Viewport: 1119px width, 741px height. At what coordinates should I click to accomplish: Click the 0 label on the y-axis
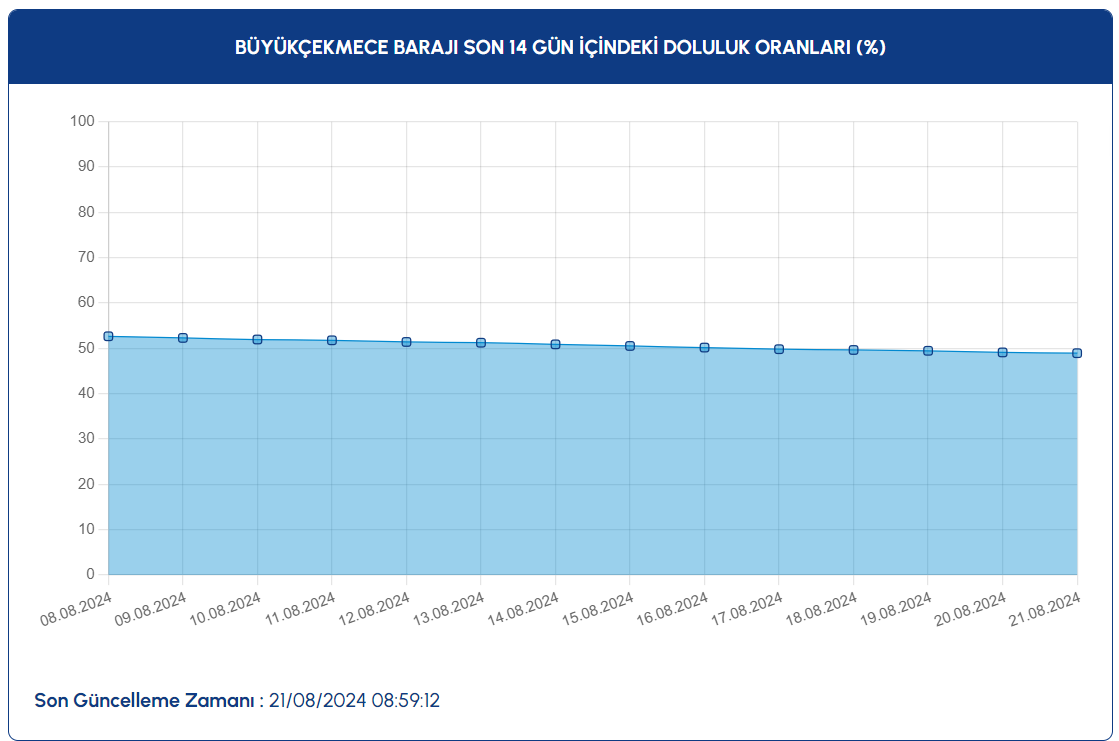pyautogui.click(x=90, y=575)
